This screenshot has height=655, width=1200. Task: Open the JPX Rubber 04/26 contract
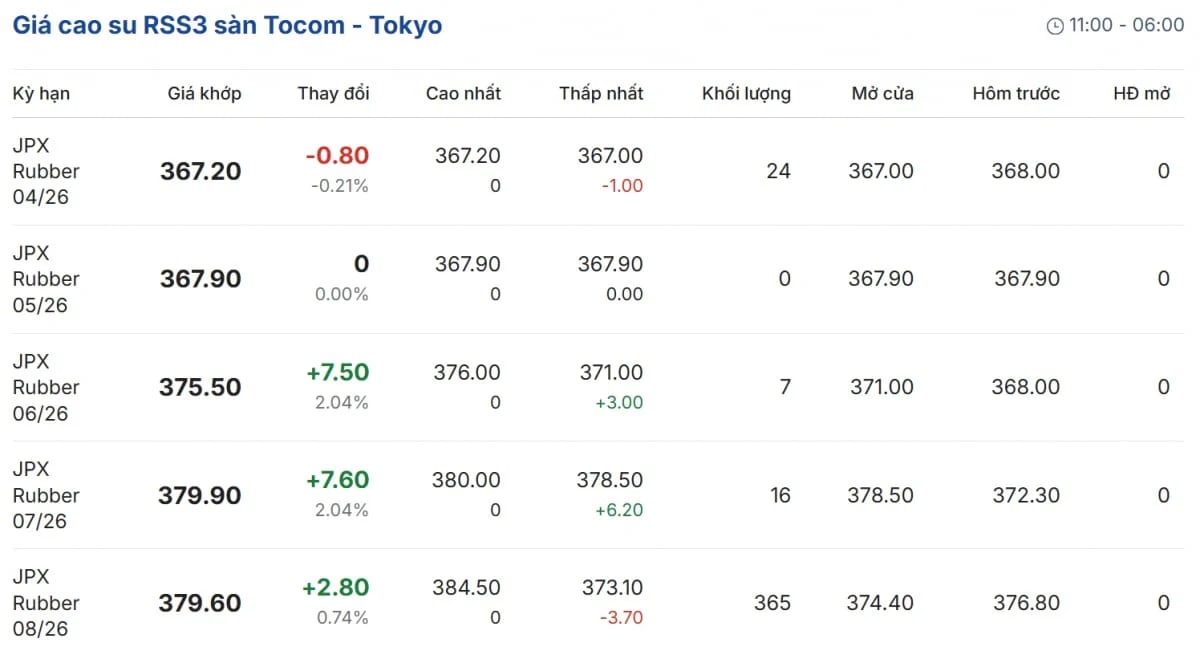point(46,171)
